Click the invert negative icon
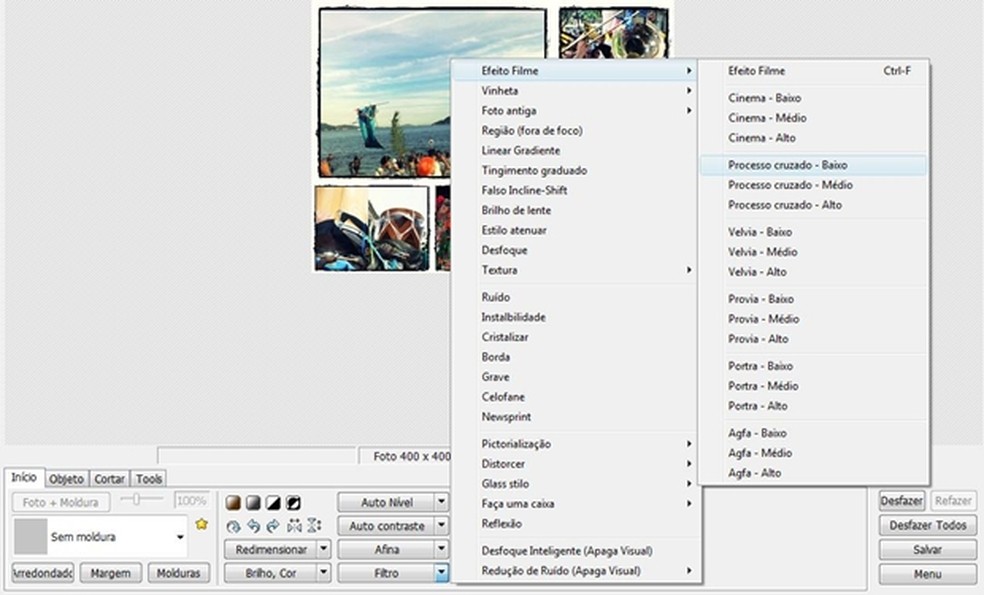Image resolution: width=984 pixels, height=595 pixels. 293,502
